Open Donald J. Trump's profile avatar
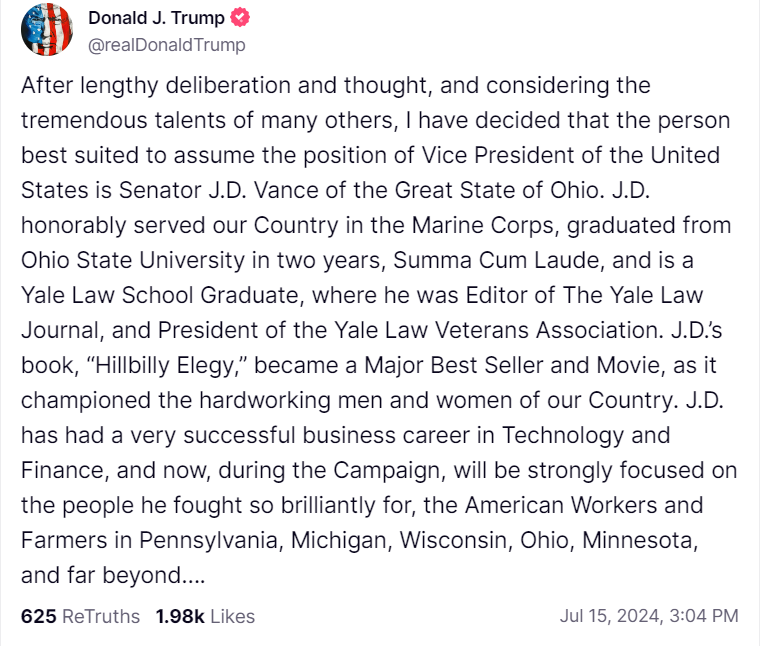Screen dimensions: 762x646 point(46,30)
